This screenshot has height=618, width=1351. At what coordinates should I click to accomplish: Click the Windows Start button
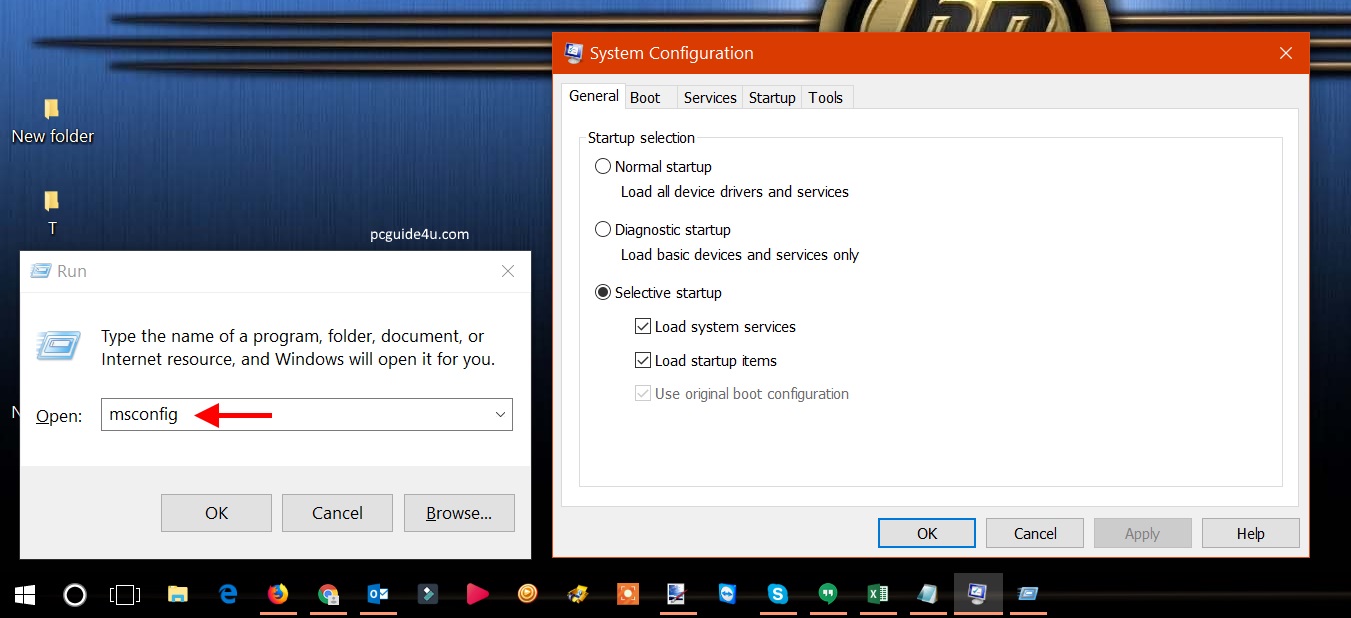point(25,595)
